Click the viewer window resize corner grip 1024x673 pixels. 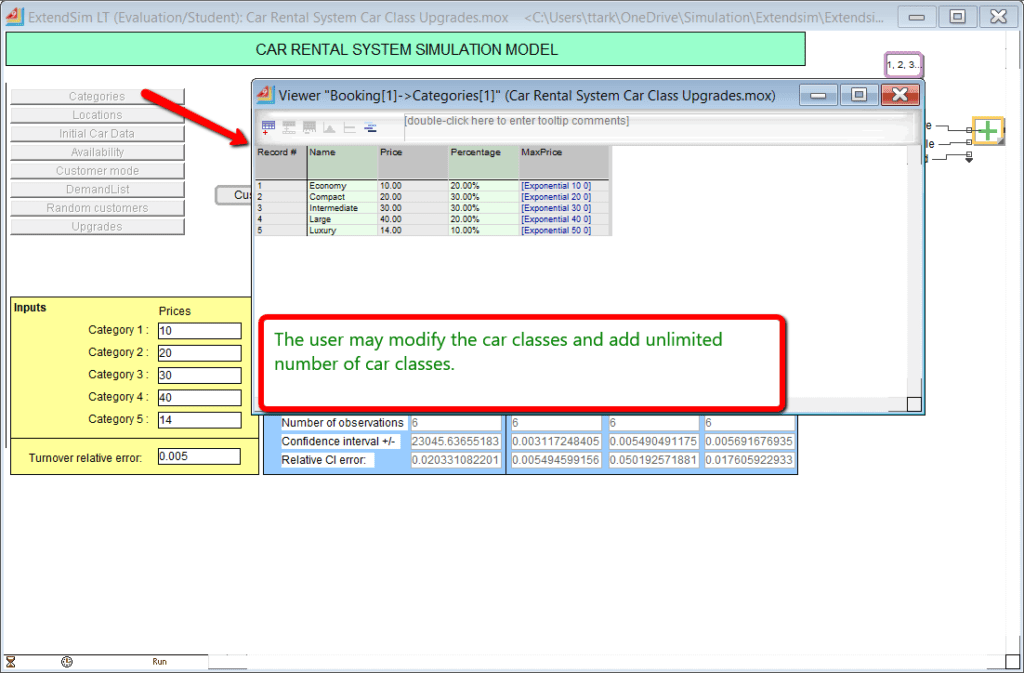click(914, 404)
